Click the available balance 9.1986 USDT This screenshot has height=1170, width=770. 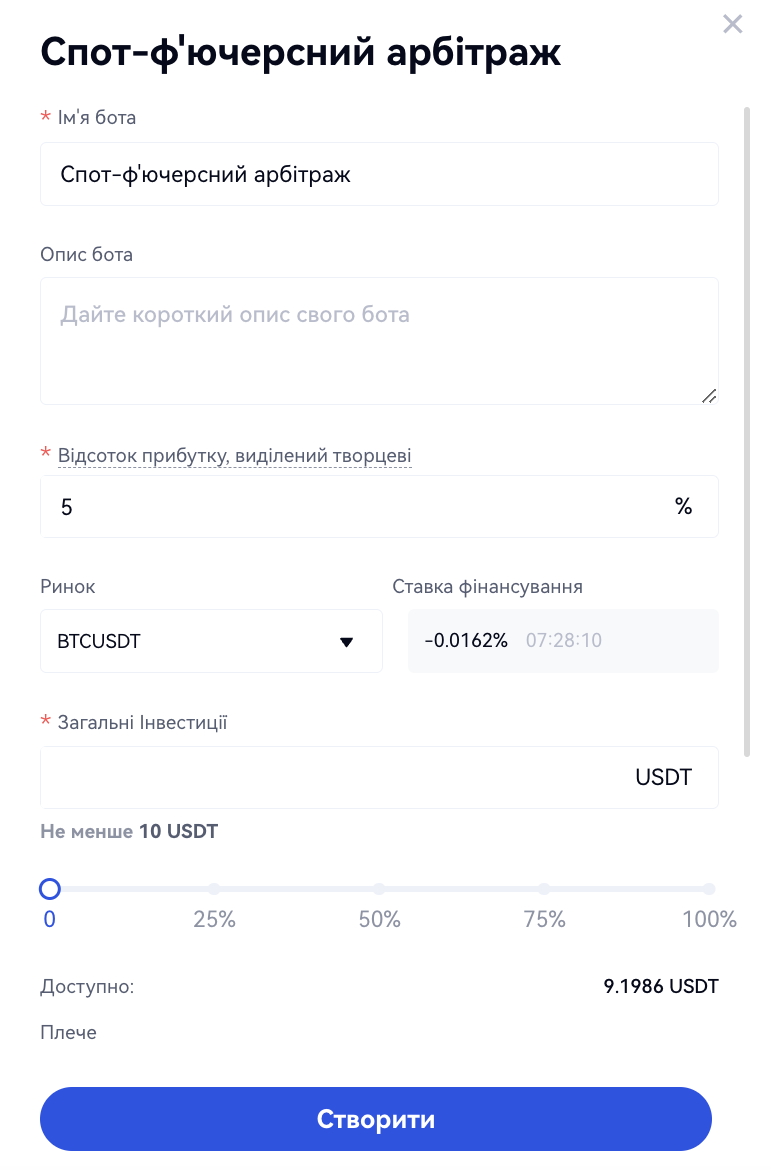point(661,987)
